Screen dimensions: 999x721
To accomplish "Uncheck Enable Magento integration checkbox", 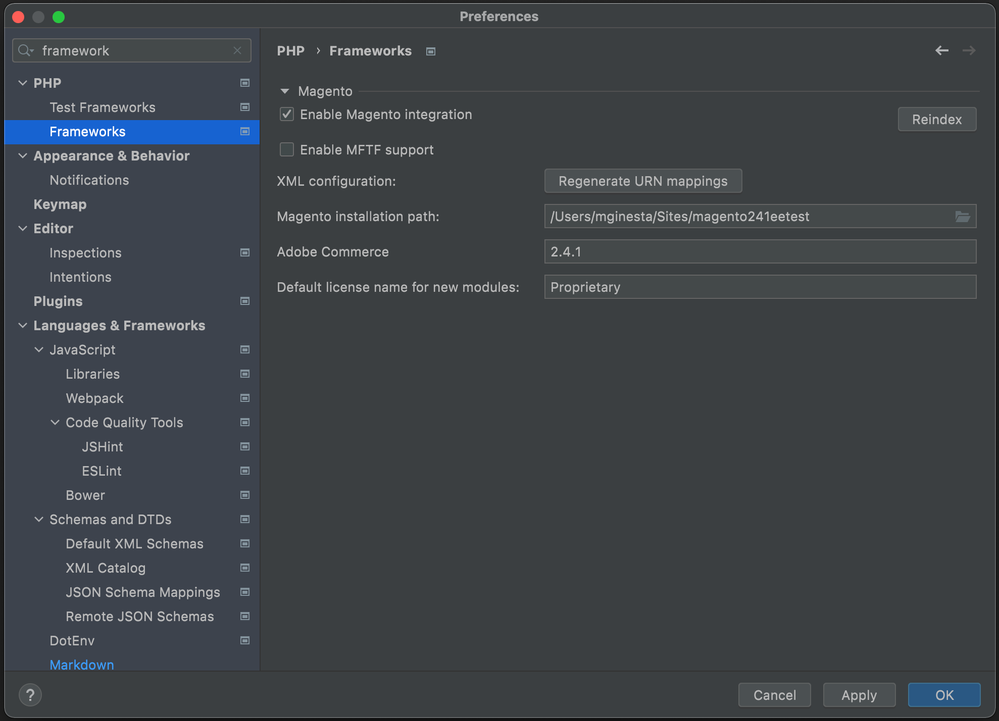I will (x=287, y=115).
